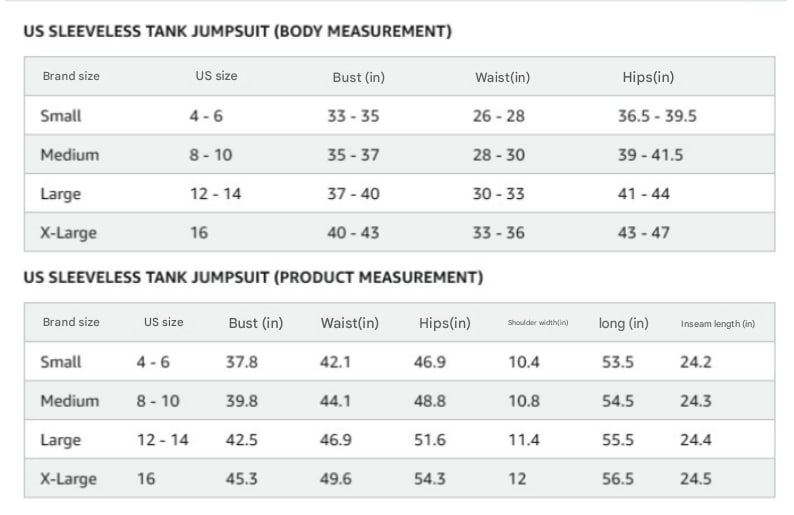The image size is (794, 515).
Task: Click Shoulder width(in) column header
Action: click(538, 323)
